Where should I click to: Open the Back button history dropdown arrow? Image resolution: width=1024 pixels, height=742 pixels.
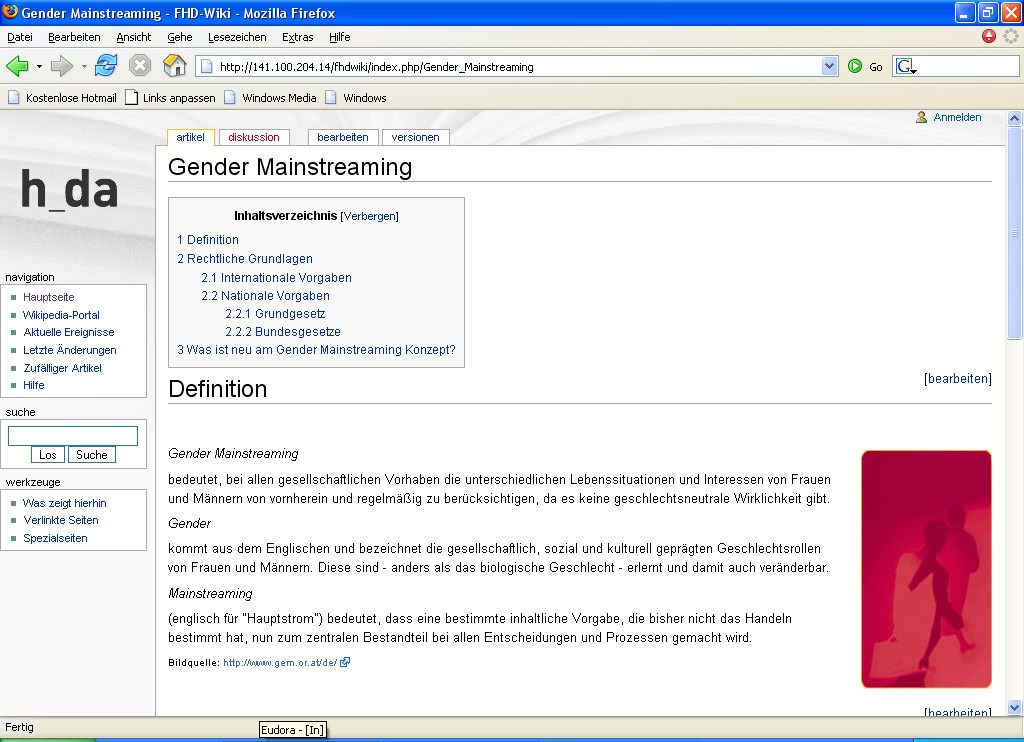pos(39,67)
